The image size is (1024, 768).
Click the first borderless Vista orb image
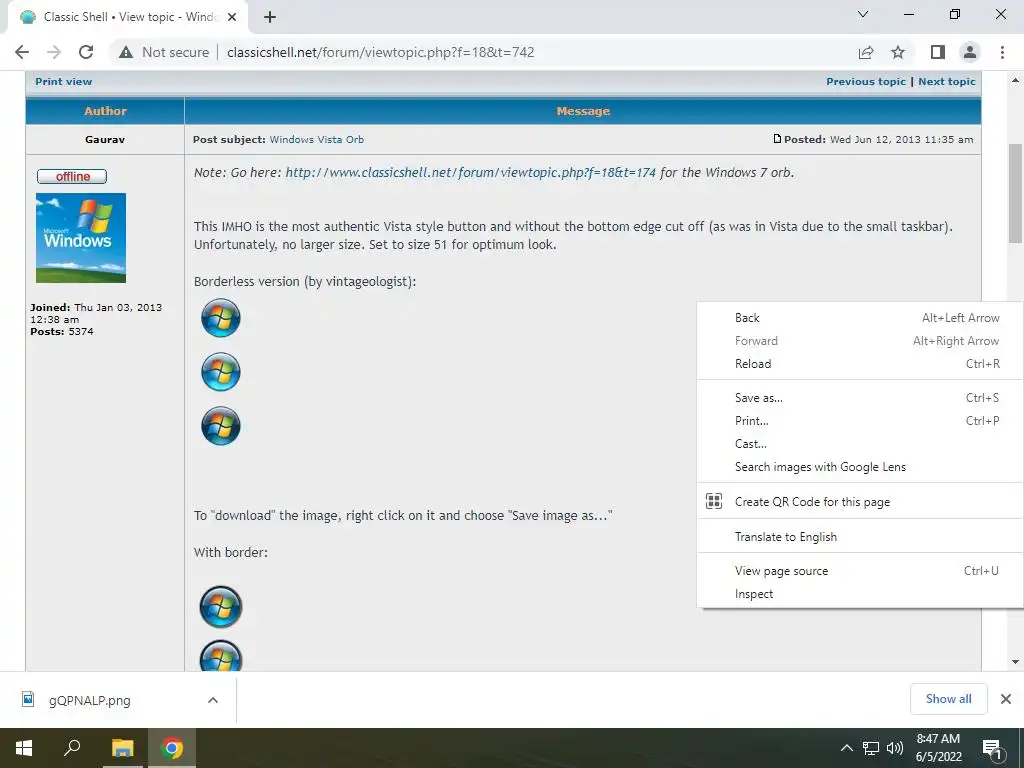point(221,318)
